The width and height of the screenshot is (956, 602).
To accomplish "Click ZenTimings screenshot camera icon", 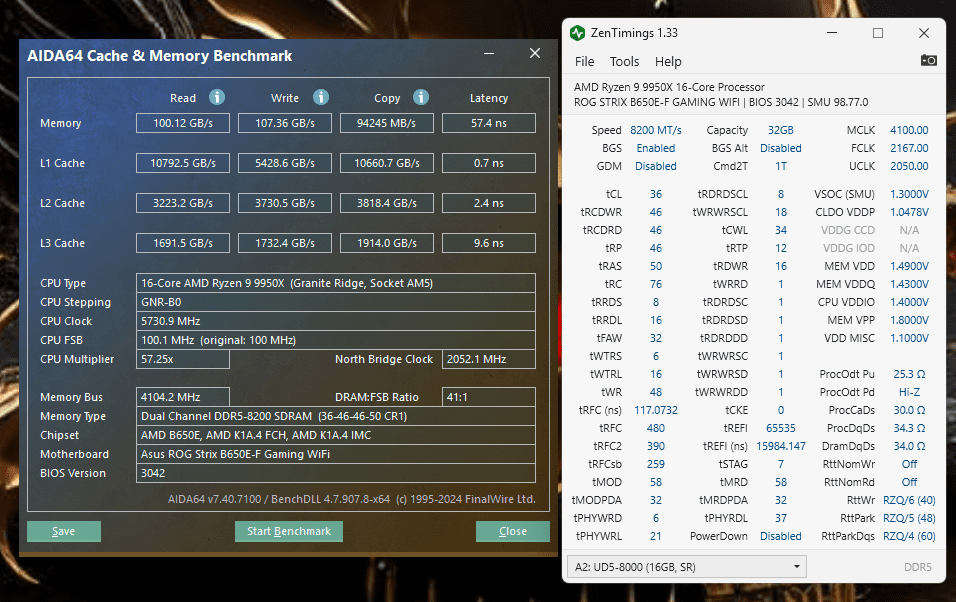I will (x=929, y=60).
